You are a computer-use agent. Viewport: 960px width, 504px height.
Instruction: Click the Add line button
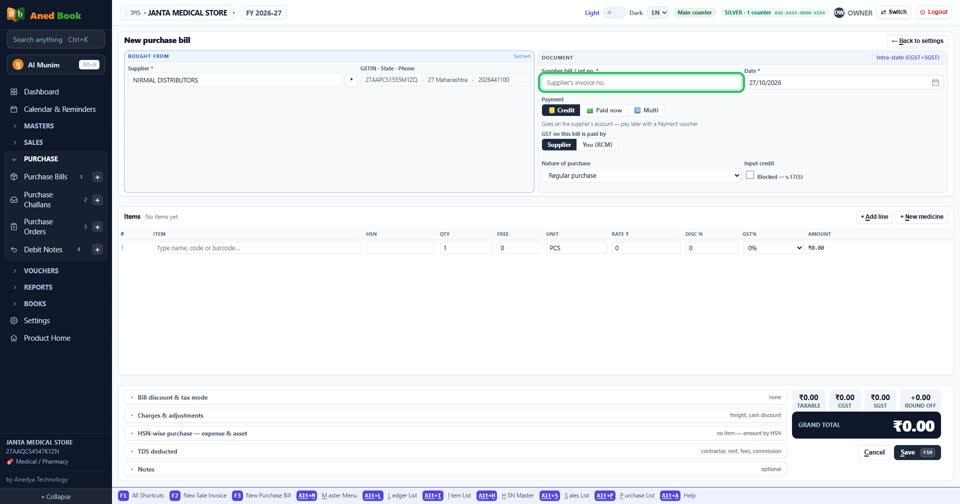[x=874, y=217]
